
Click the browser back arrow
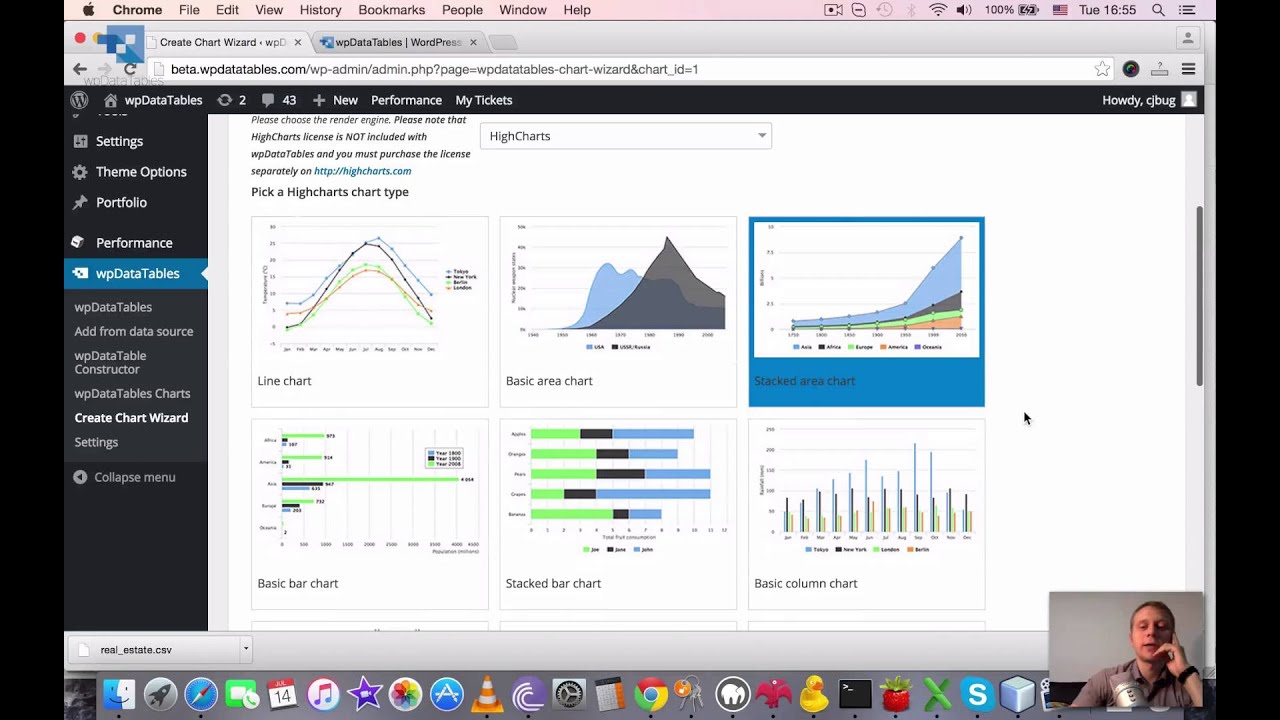(x=80, y=69)
